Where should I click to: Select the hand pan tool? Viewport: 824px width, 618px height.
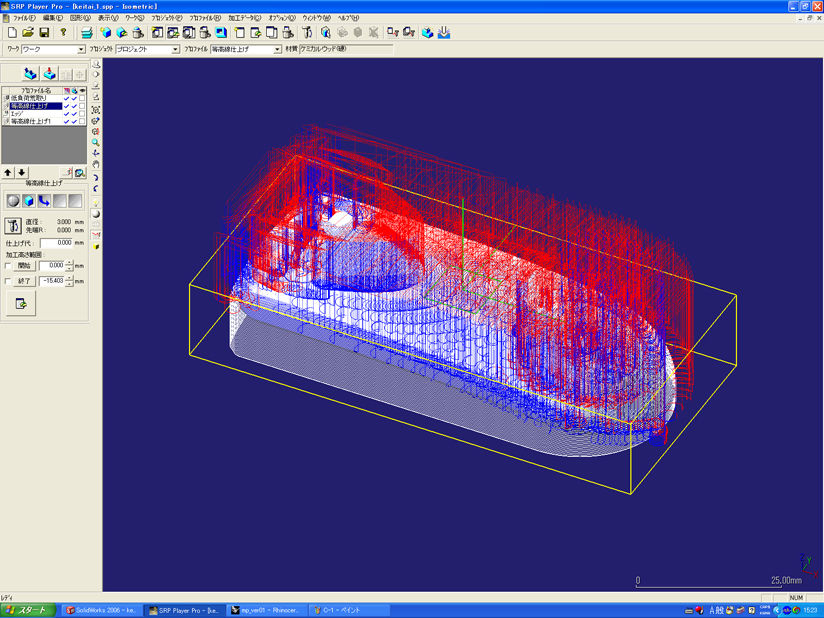pyautogui.click(x=95, y=164)
